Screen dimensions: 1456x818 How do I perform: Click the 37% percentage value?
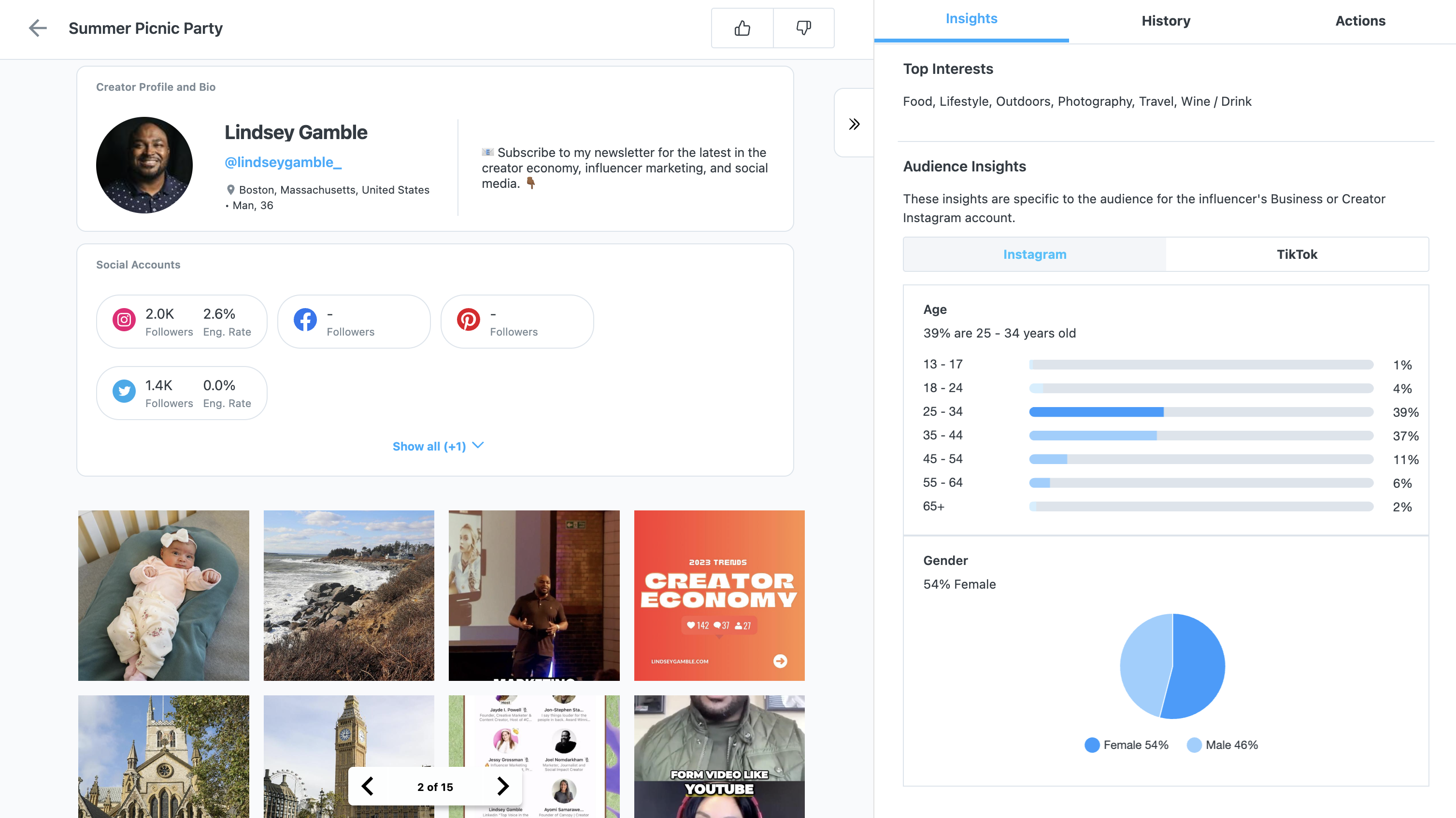click(x=1405, y=436)
